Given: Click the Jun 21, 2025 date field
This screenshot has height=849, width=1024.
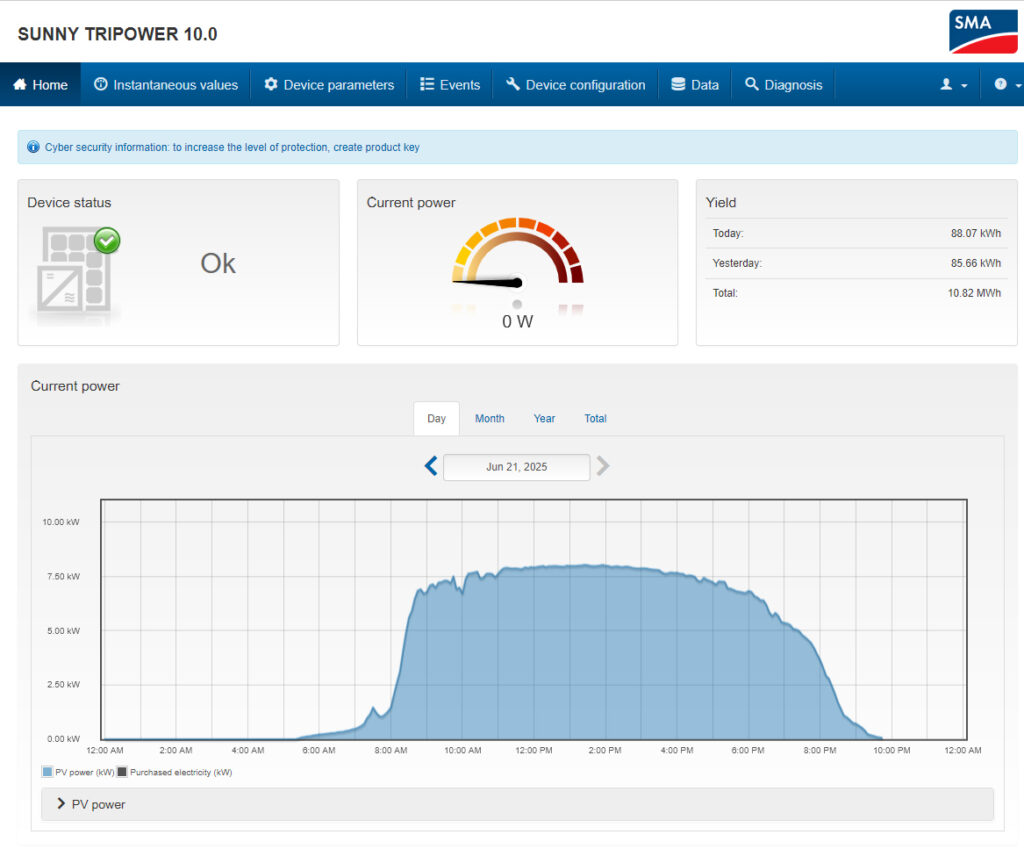Looking at the screenshot, I should pos(516,467).
